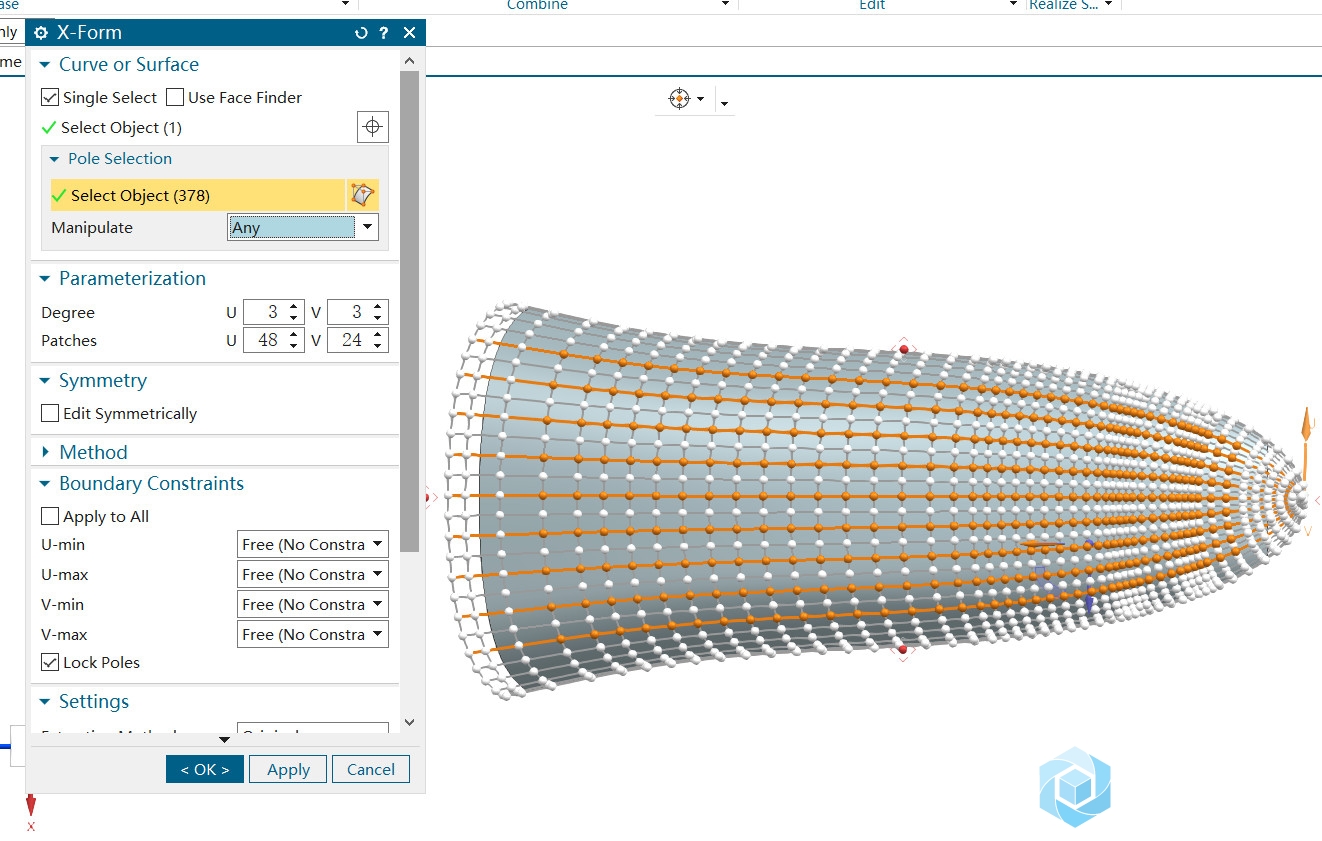Collapse the Symmetry section
Image resolution: width=1322 pixels, height=841 pixels.
pos(45,381)
